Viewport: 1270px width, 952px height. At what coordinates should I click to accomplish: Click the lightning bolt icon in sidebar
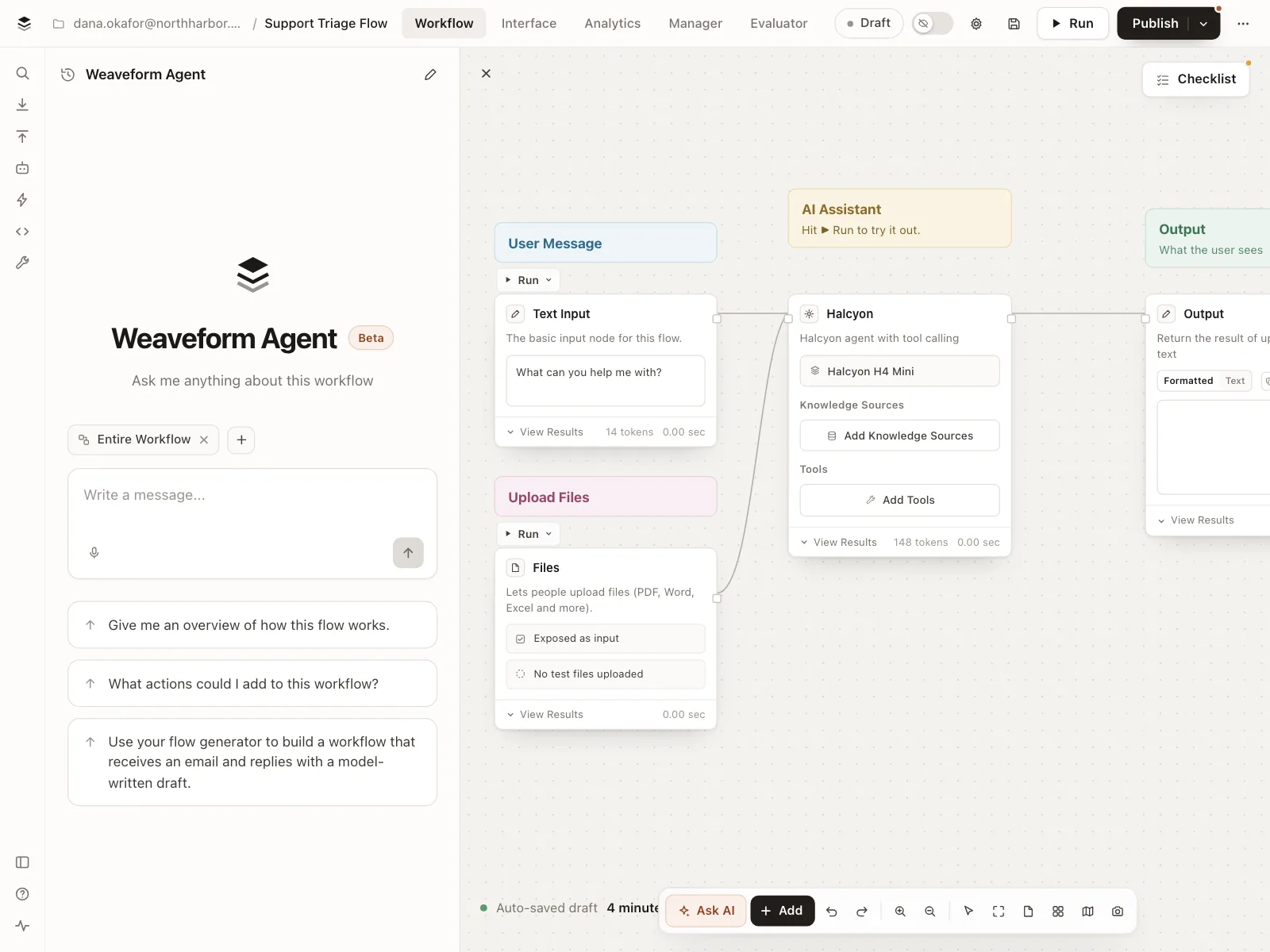point(22,200)
